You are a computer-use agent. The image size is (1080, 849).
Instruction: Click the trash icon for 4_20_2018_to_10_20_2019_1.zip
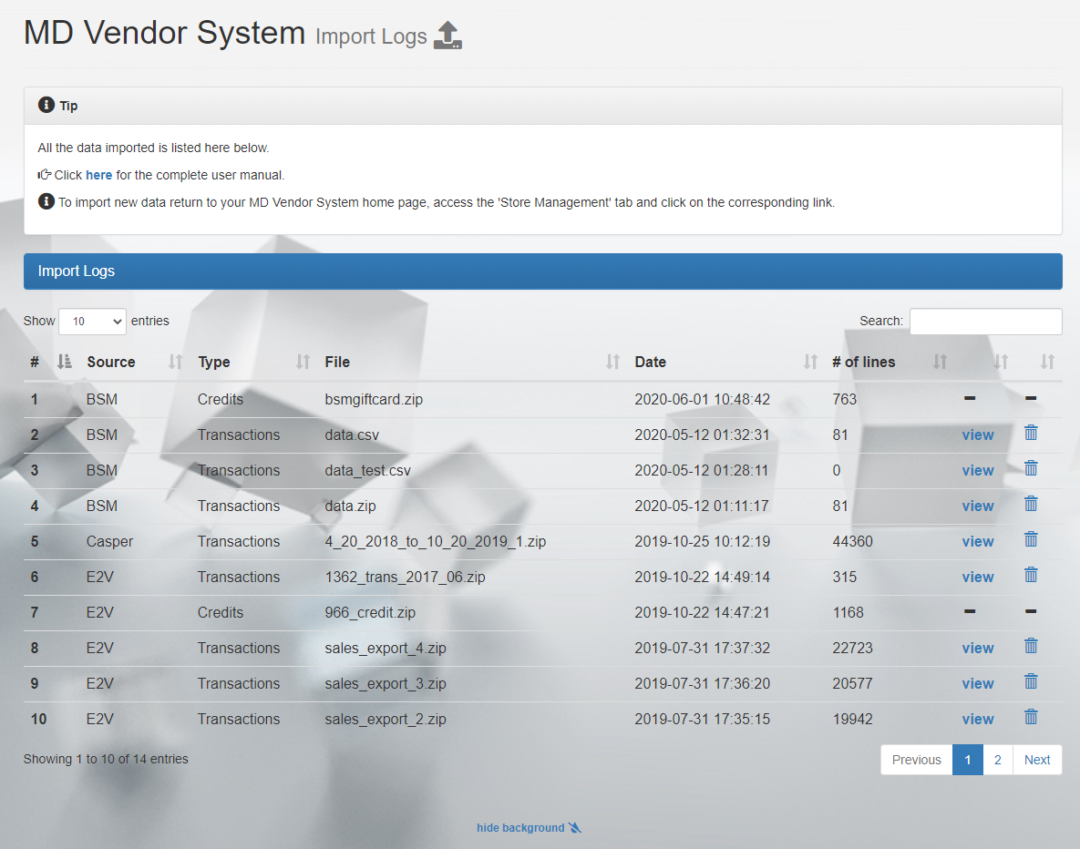tap(1031, 539)
